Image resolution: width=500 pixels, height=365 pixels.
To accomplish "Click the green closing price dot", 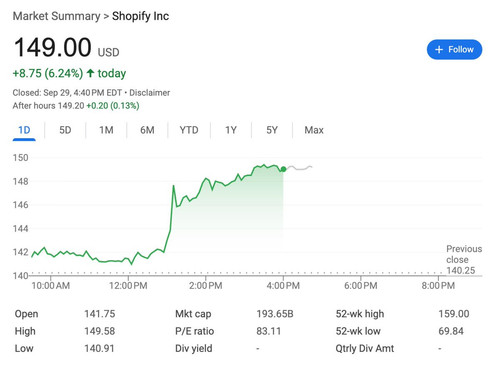I will point(283,169).
